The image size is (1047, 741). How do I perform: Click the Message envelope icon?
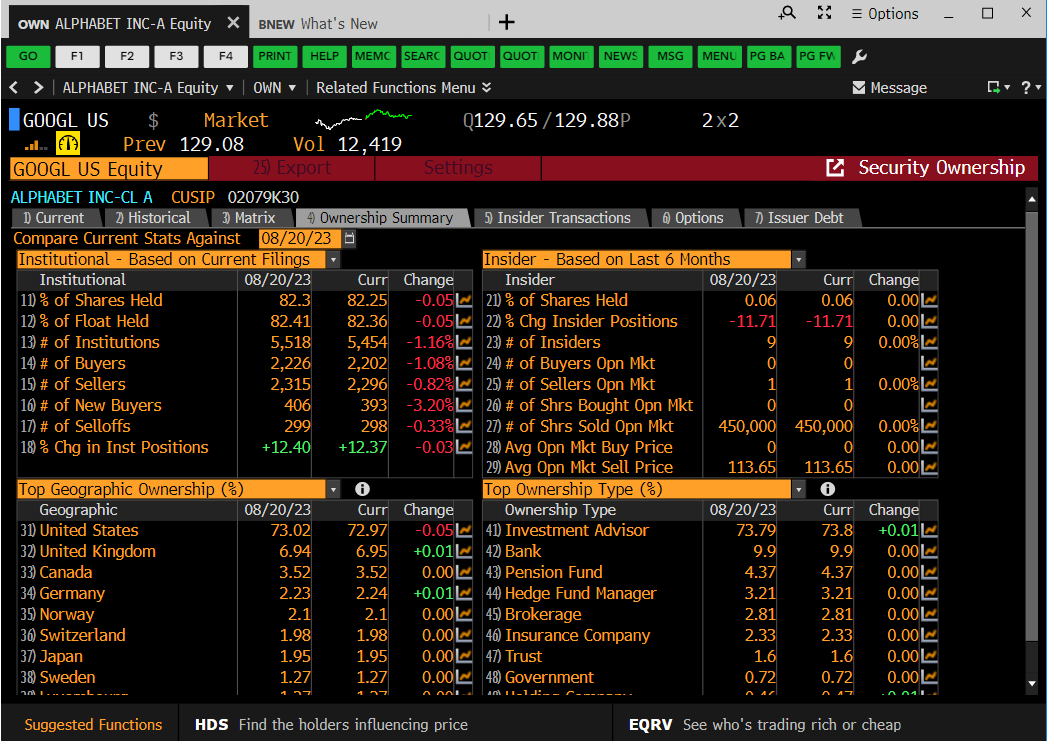click(x=858, y=88)
